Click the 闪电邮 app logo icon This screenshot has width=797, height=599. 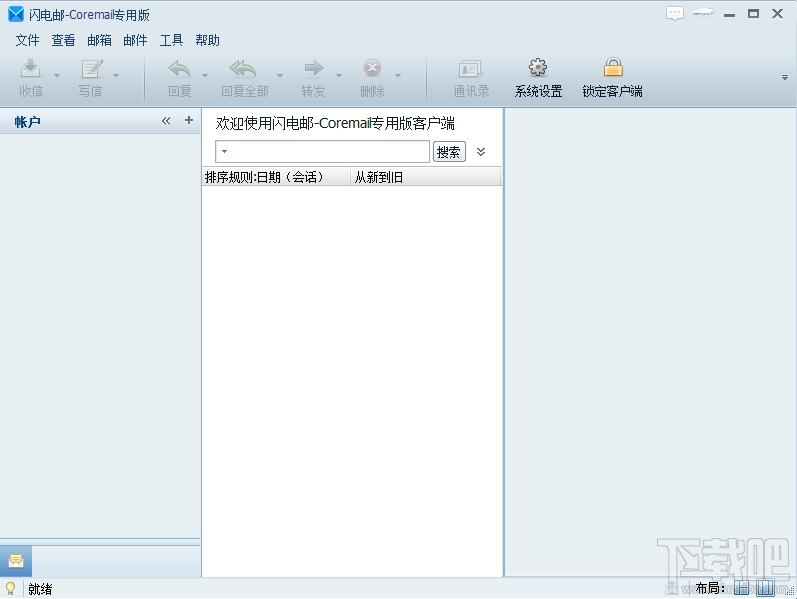click(x=16, y=14)
